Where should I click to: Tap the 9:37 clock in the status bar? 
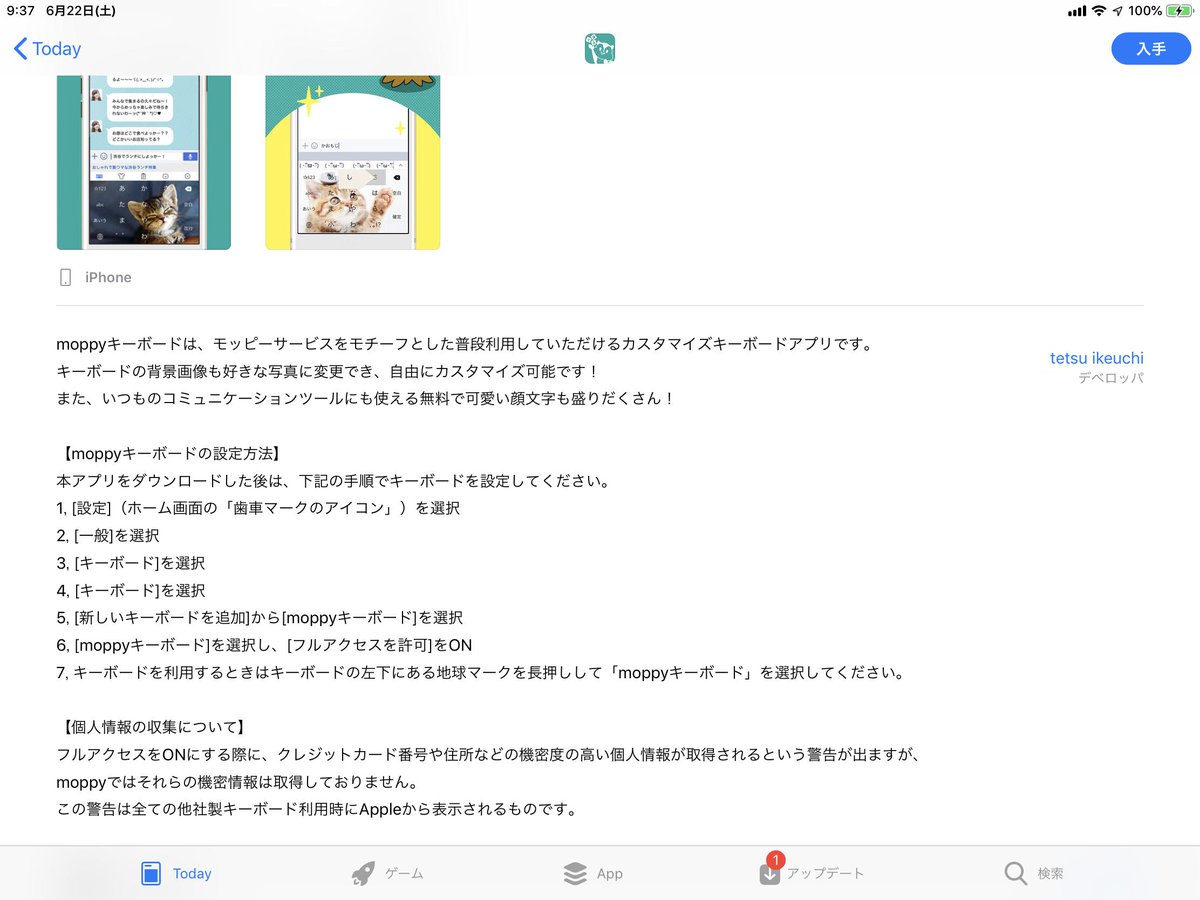click(21, 11)
